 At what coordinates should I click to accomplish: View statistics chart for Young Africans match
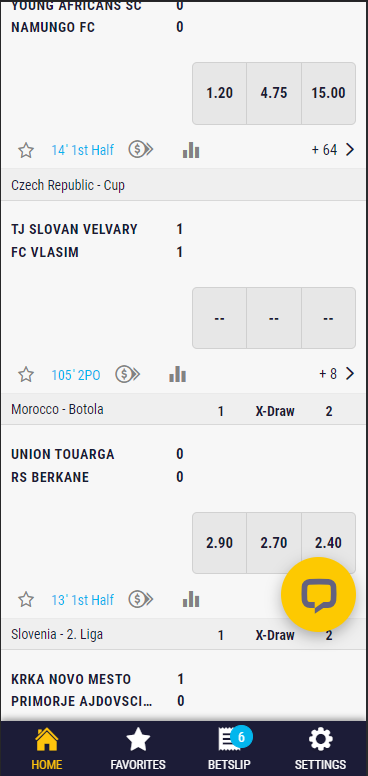(x=191, y=150)
